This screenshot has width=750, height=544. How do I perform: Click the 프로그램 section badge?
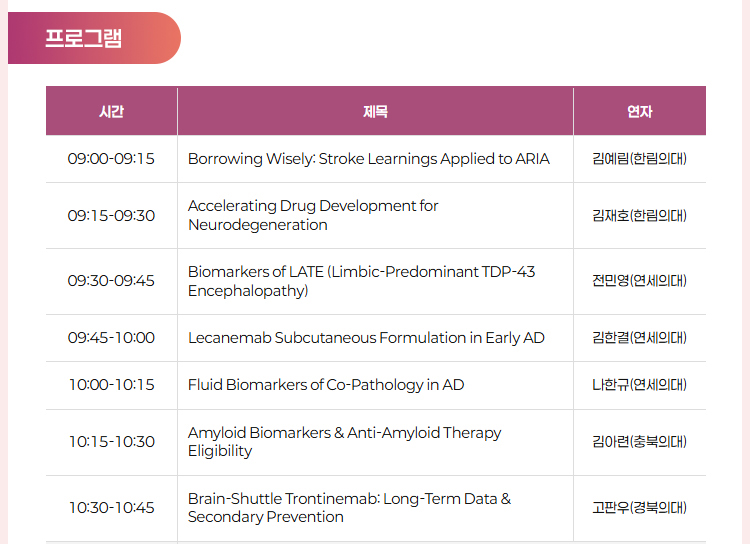pos(94,38)
